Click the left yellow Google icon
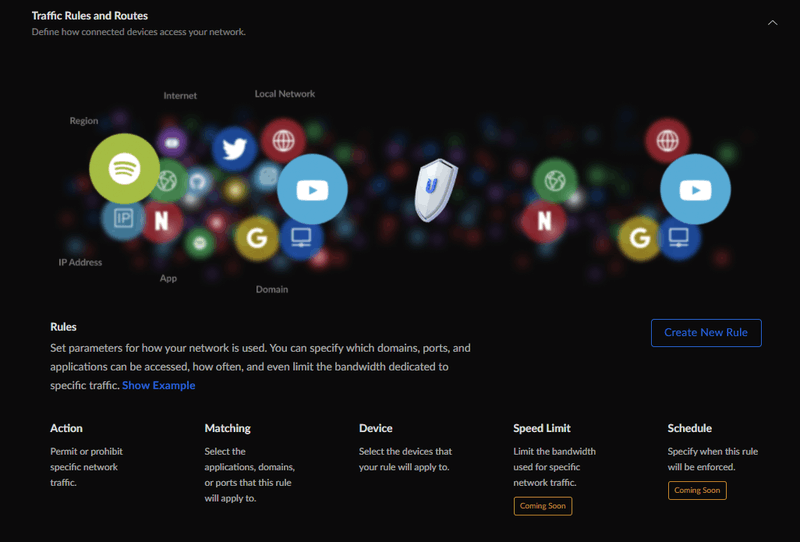This screenshot has width=800, height=542. click(257, 238)
